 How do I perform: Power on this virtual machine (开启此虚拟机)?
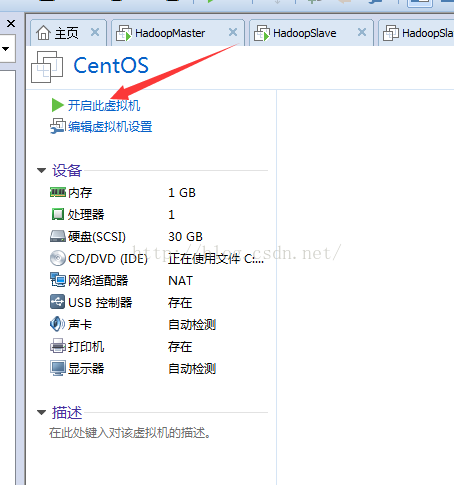104,105
